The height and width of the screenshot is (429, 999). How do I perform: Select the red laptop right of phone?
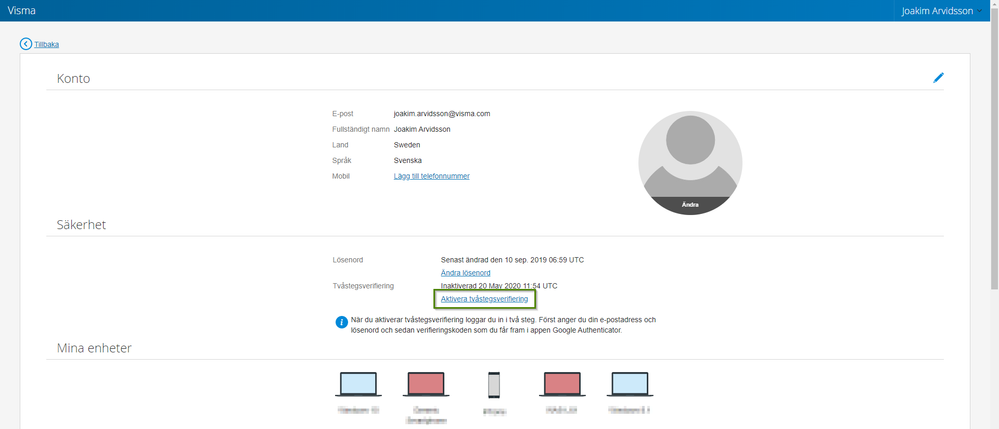tap(563, 384)
